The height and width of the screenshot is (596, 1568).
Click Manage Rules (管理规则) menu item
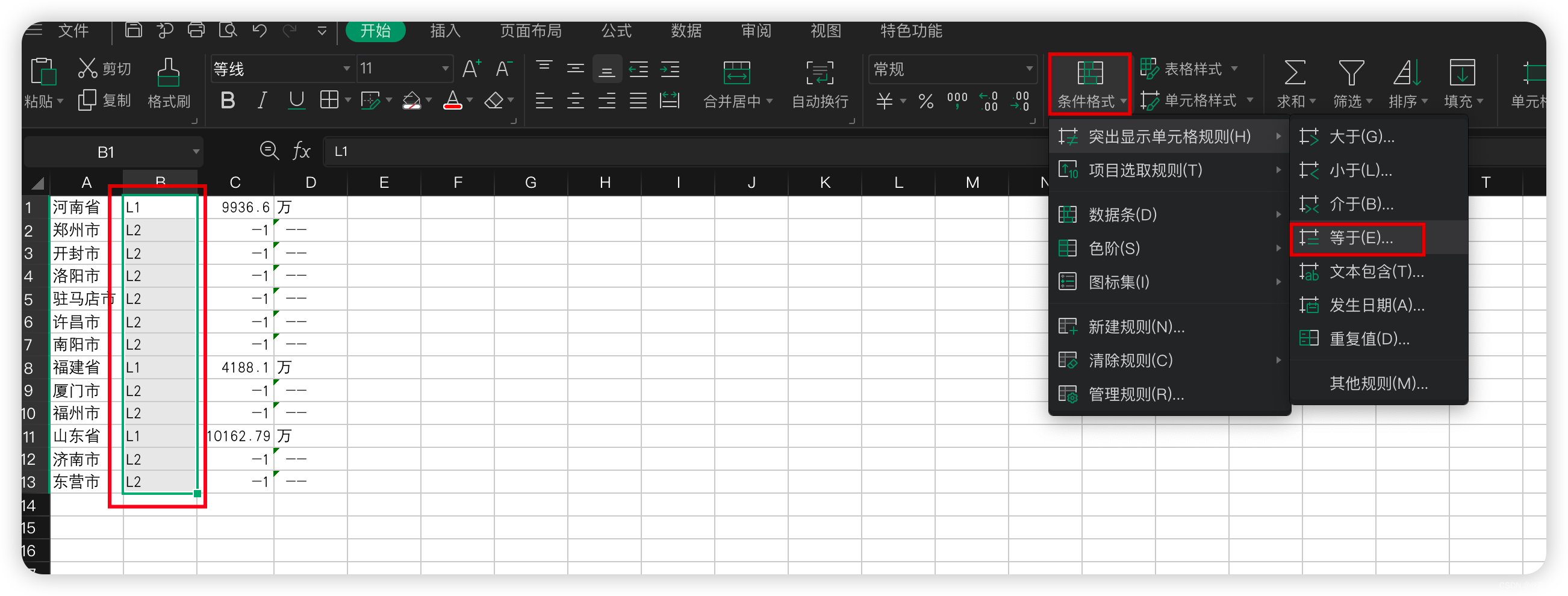point(1169,394)
